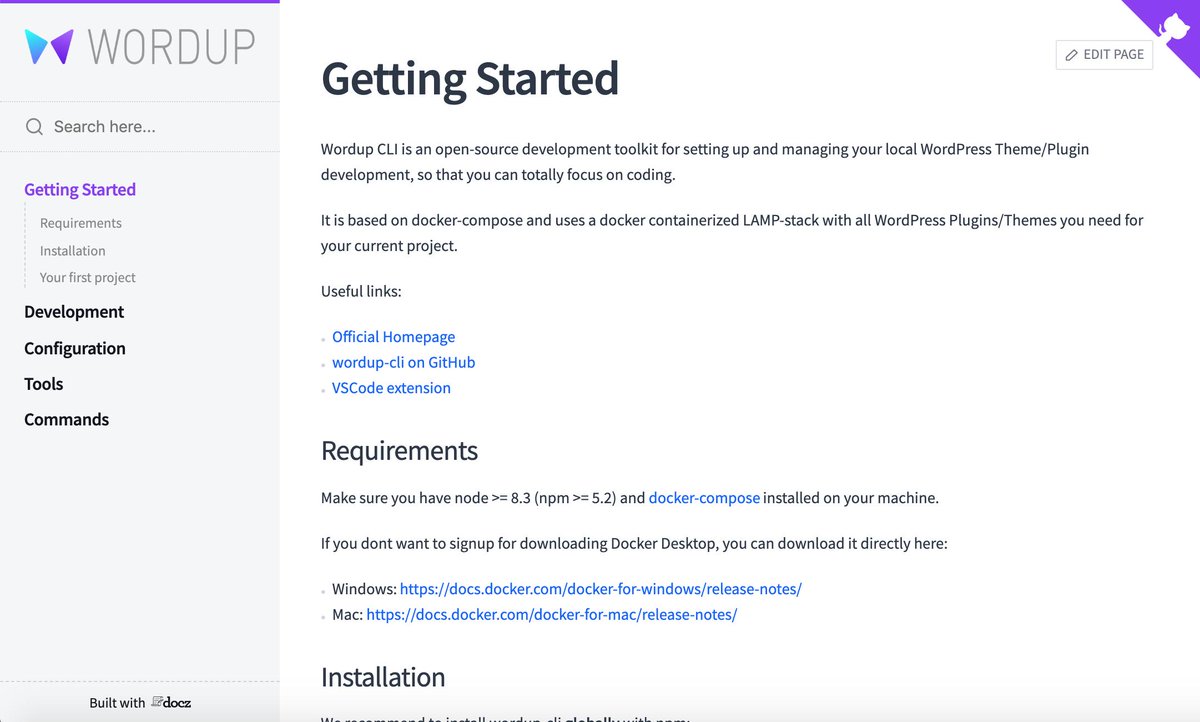The image size is (1200, 722).
Task: Jump to Installation in the sidebar list
Action: (73, 251)
